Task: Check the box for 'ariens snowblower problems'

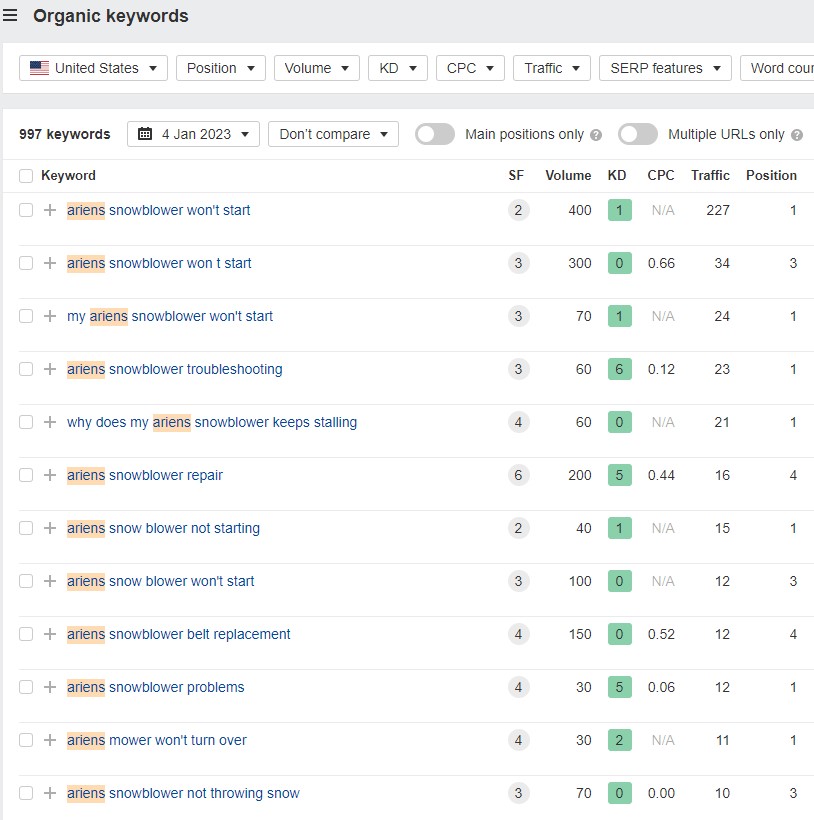Action: click(26, 687)
